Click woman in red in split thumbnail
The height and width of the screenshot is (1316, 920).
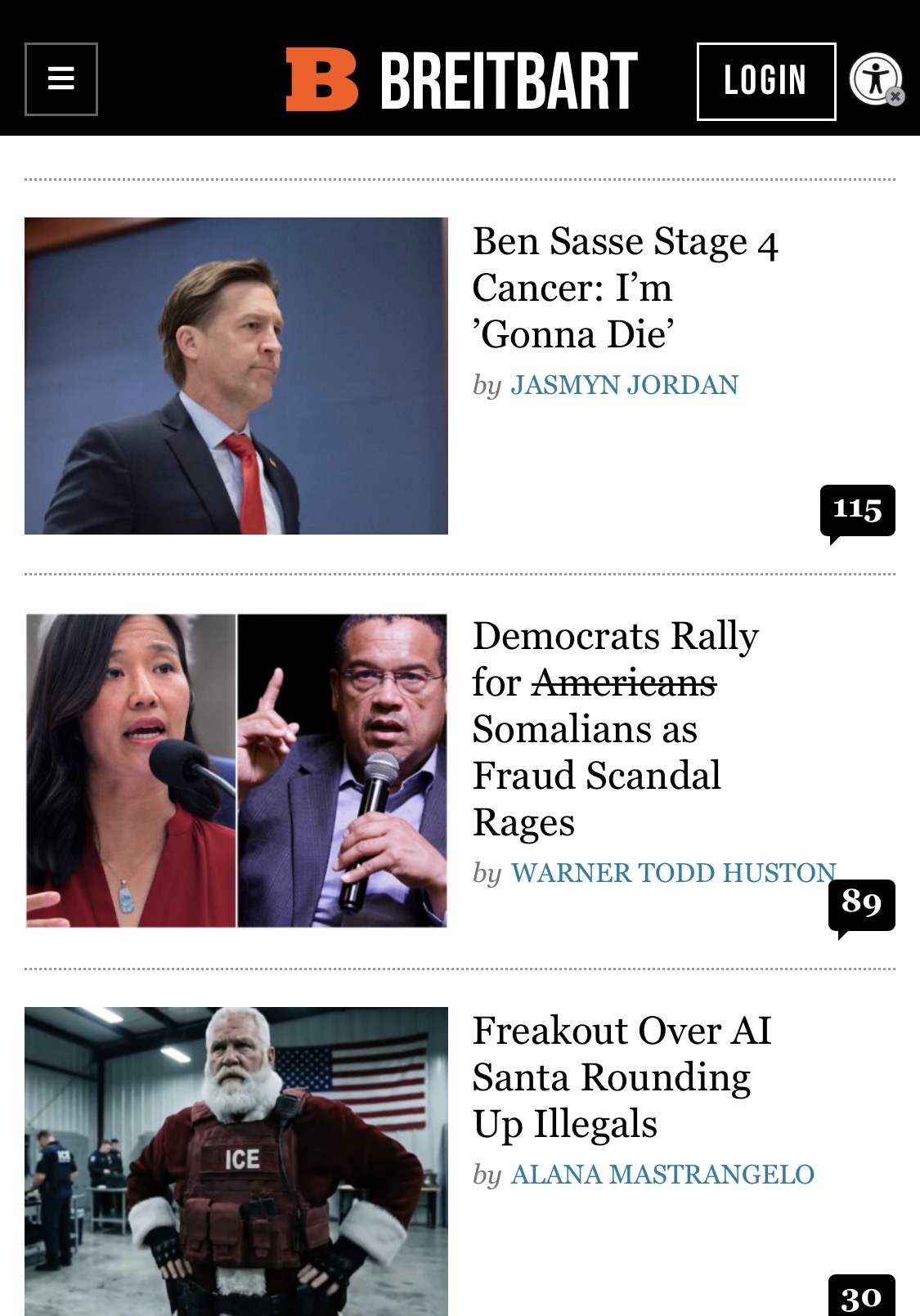click(131, 771)
